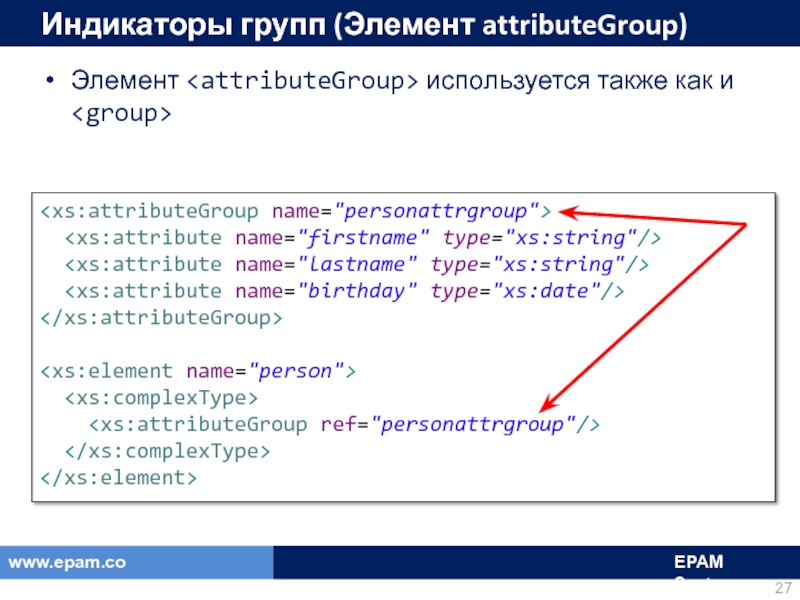Click the attribute line with name="birthday"
The image size is (800, 600).
pos(344,291)
